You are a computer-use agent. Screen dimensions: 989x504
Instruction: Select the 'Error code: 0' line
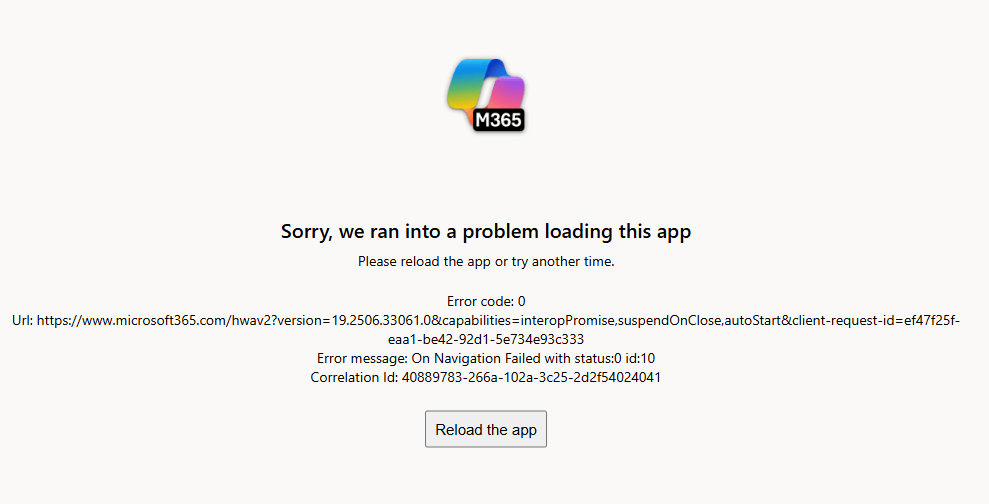[x=486, y=302]
